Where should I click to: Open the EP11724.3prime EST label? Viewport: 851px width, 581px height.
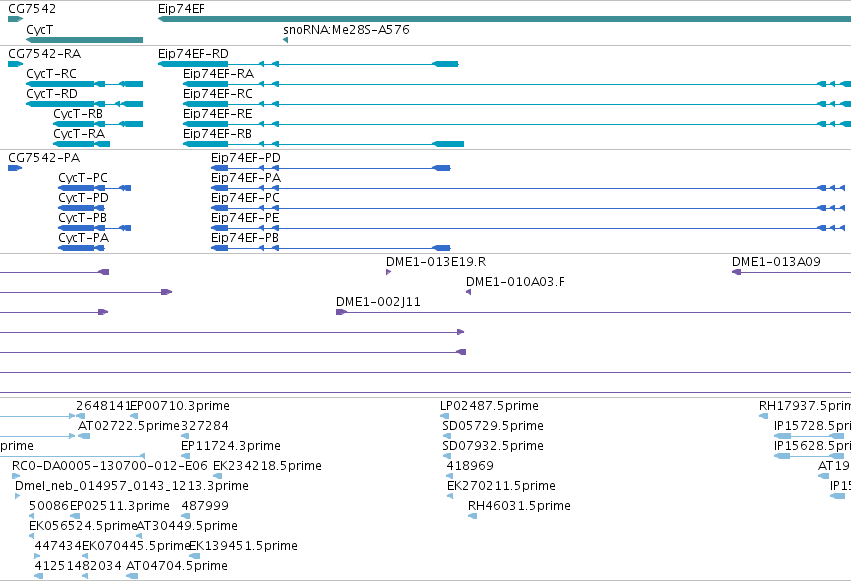pyautogui.click(x=230, y=445)
